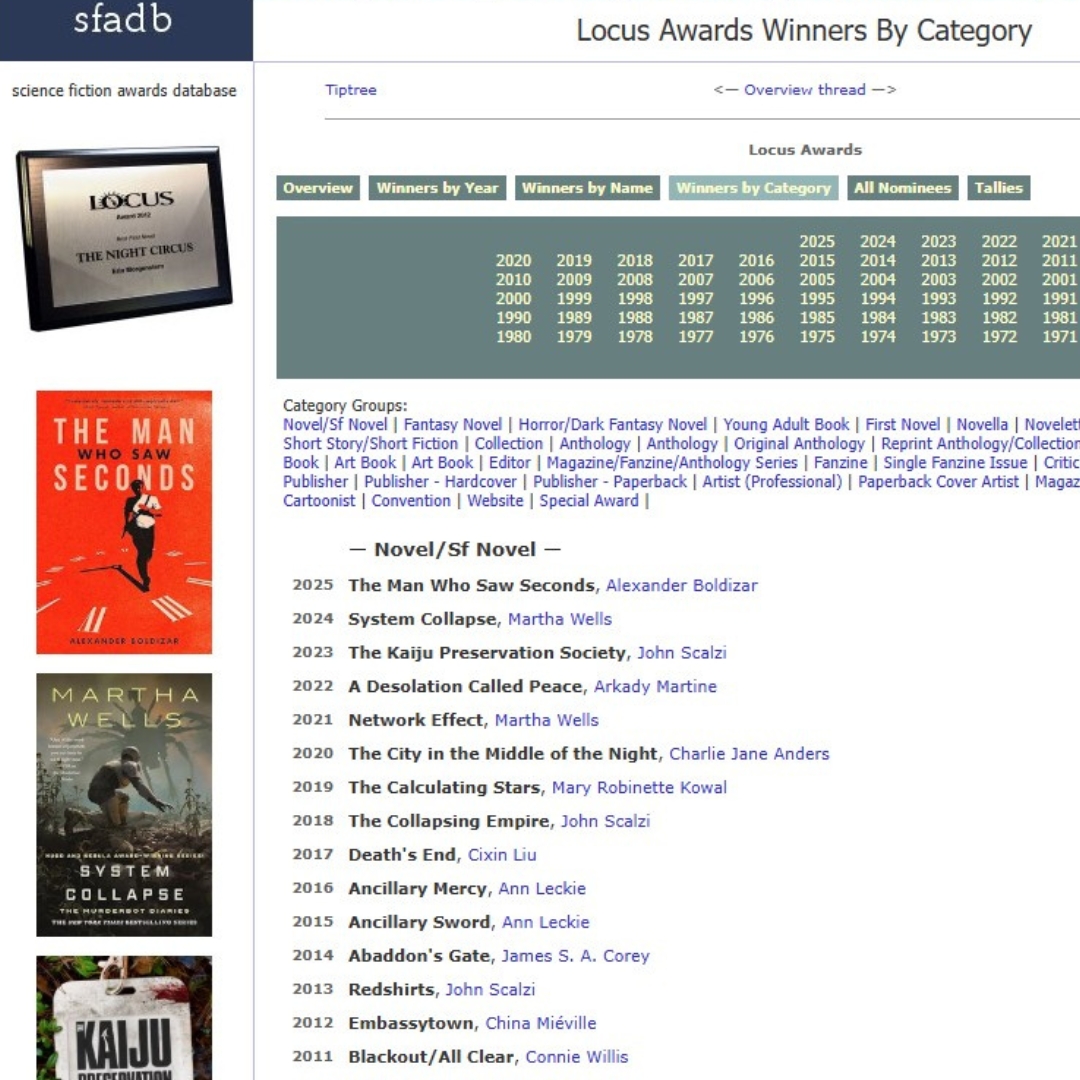Select year 1990 in year grid
Screen dimensions: 1080x1080
[514, 318]
